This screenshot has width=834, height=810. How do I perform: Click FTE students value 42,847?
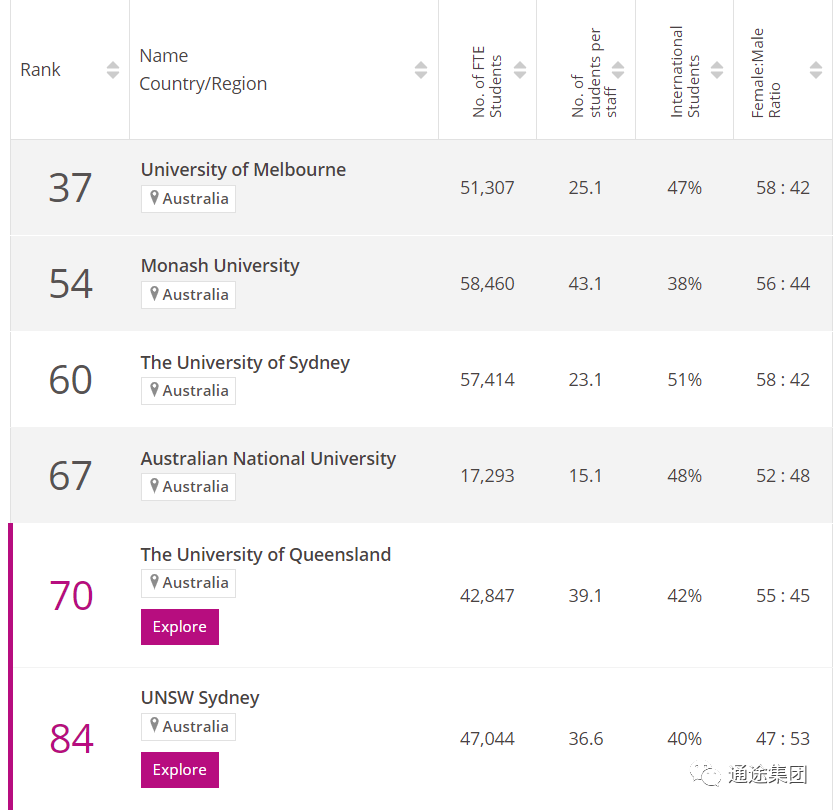click(487, 596)
